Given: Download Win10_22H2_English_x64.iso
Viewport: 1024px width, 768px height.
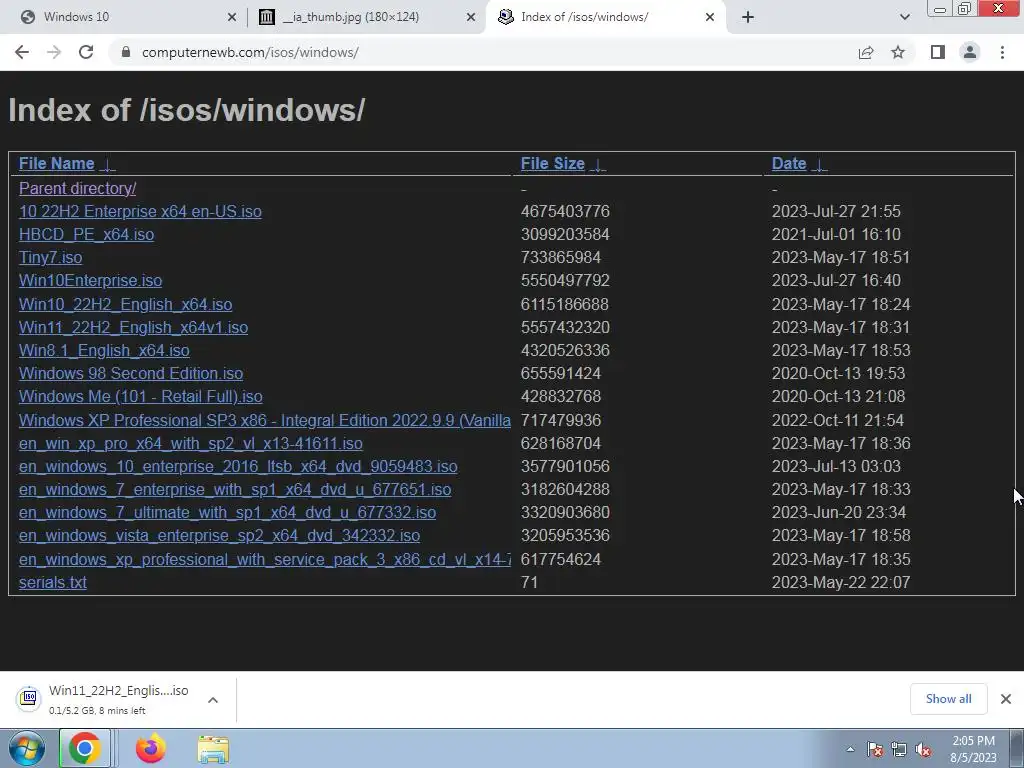Looking at the screenshot, I should [125, 304].
